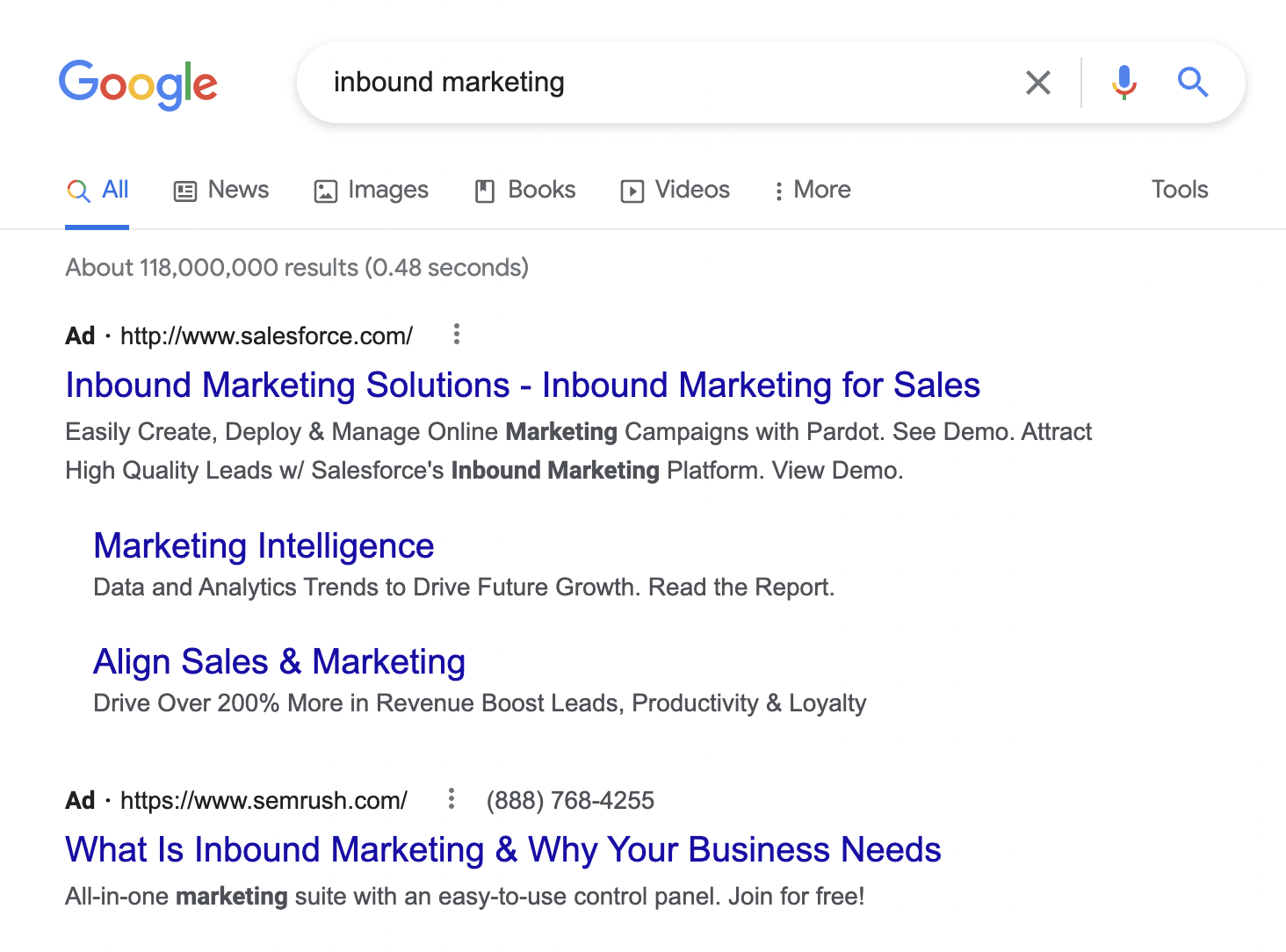Open the Marketing Intelligence sitelink
1286x952 pixels.
click(x=264, y=546)
